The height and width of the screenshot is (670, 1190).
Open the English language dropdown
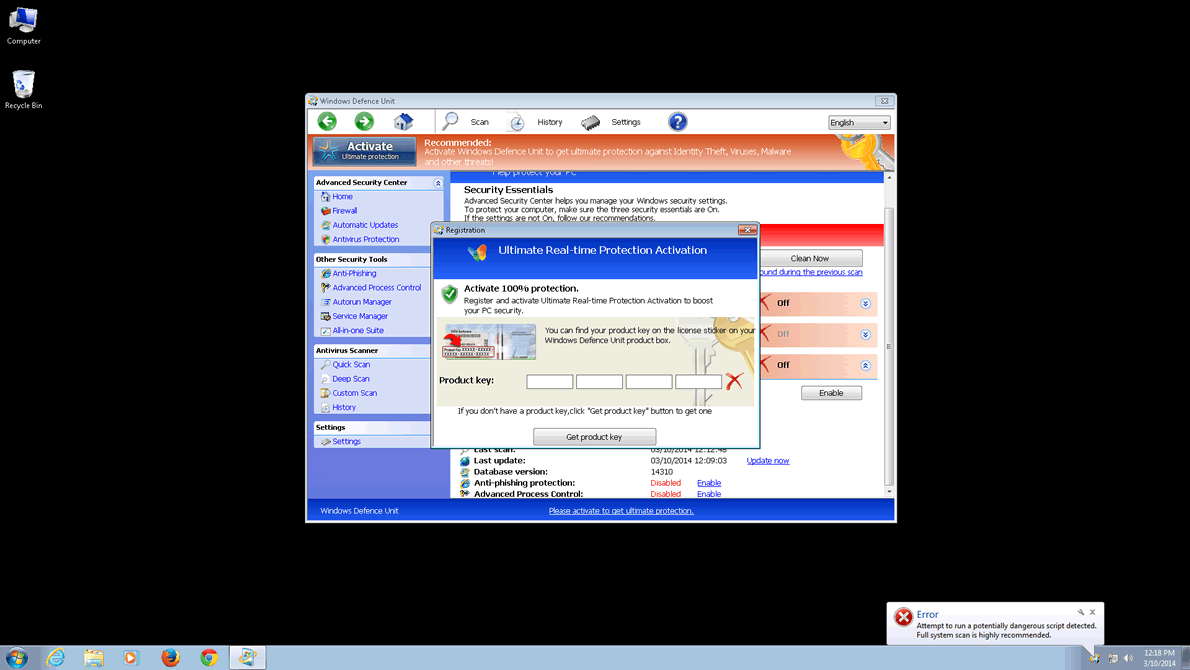[858, 123]
